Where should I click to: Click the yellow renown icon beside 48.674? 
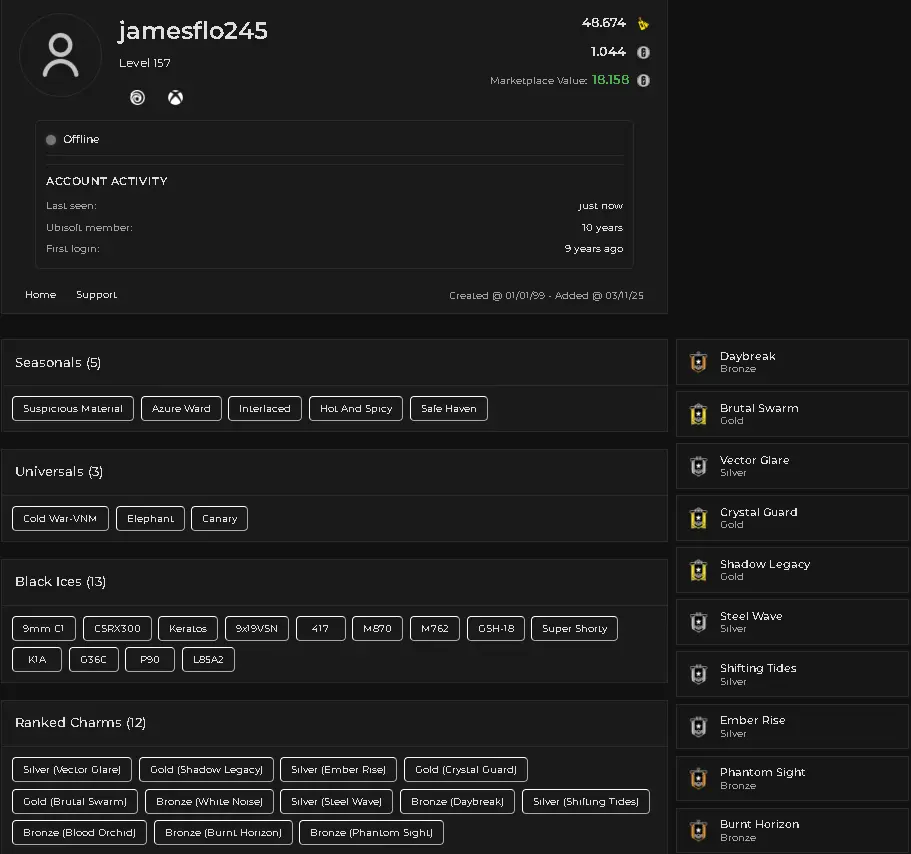pos(643,24)
